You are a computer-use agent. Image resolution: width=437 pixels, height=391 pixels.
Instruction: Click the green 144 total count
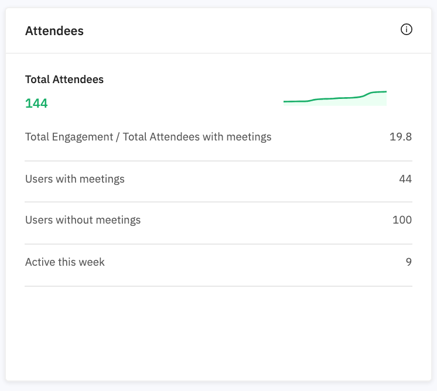tap(36, 103)
